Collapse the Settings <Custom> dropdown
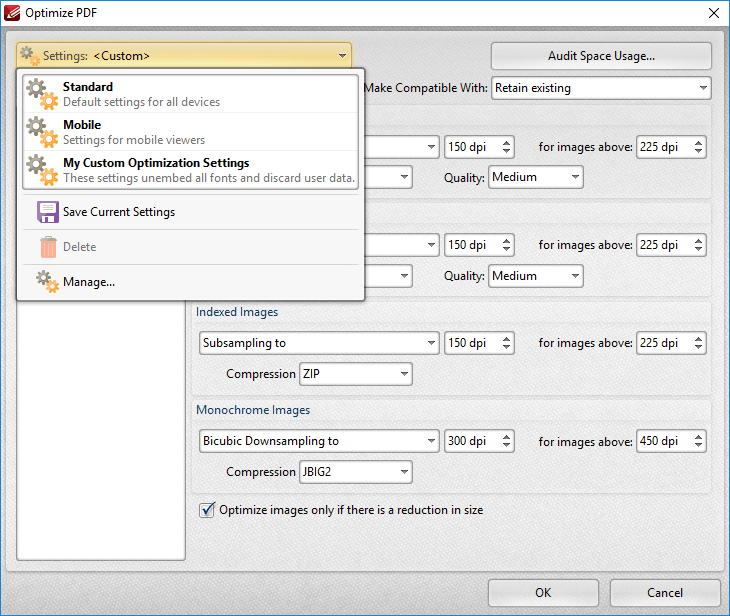Image resolution: width=730 pixels, height=616 pixels. (x=184, y=56)
